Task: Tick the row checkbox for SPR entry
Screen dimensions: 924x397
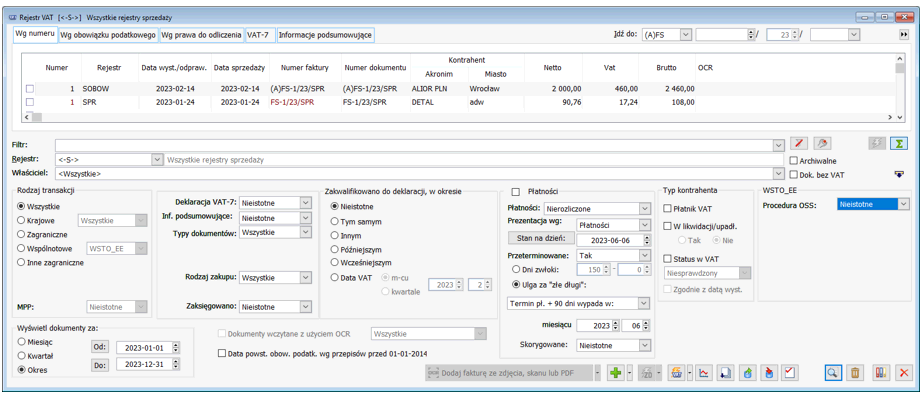Action: click(29, 102)
